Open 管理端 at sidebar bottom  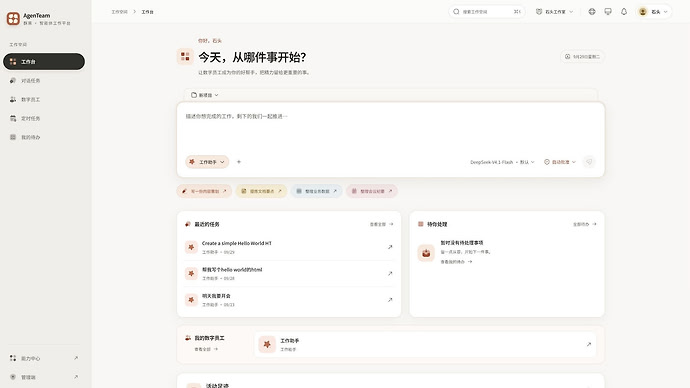[44, 377]
